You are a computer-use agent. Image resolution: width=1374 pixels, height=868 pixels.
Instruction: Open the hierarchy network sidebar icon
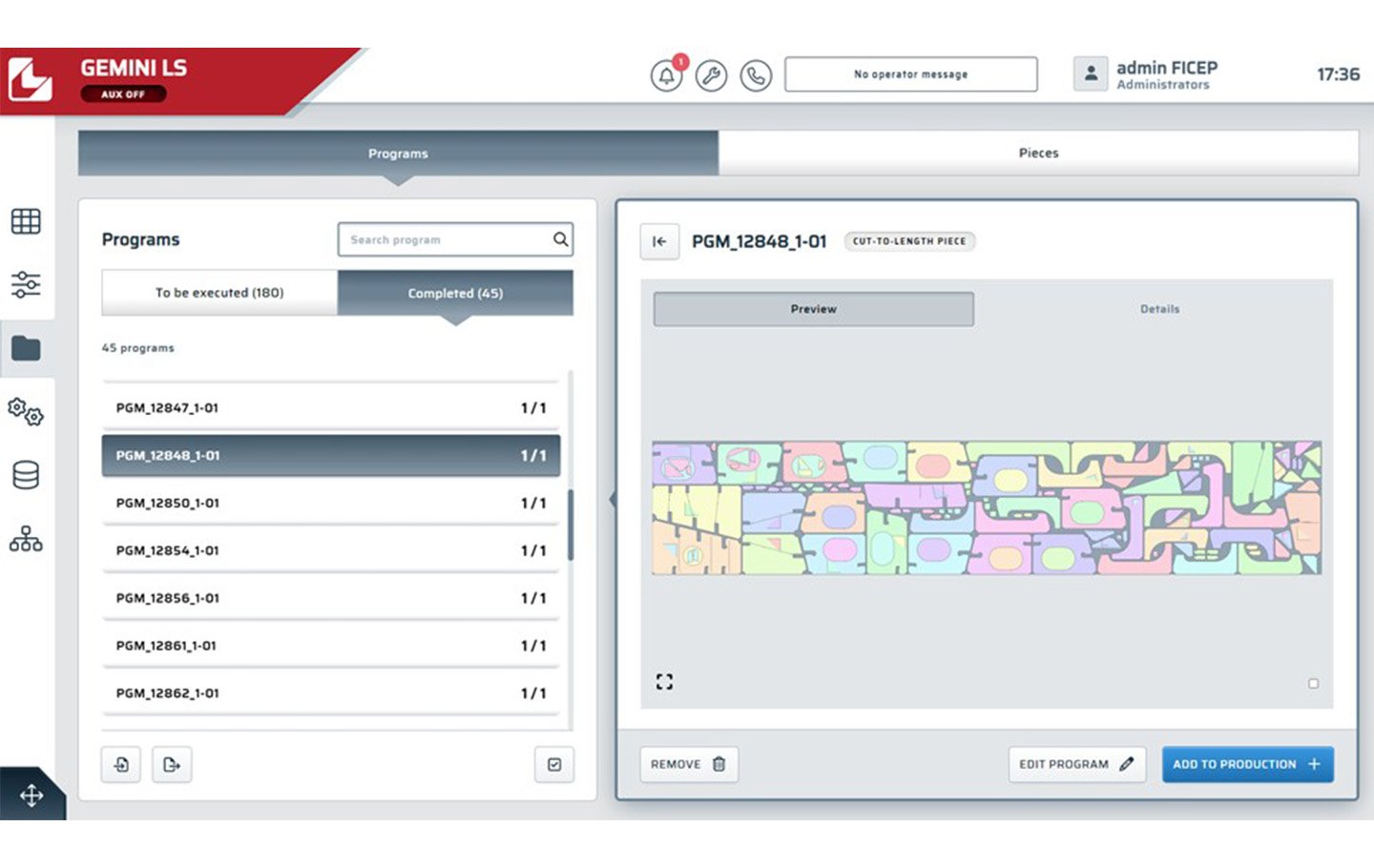pos(26,539)
